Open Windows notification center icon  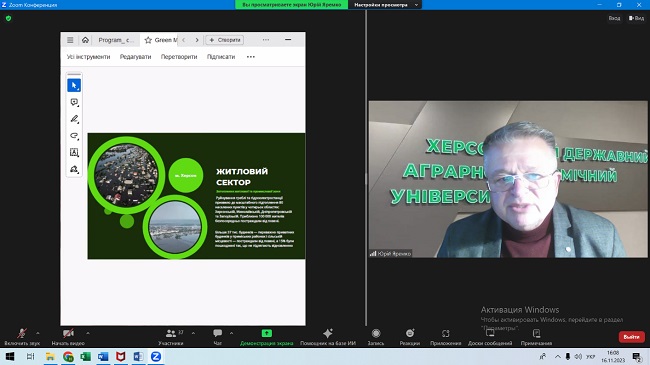pyautogui.click(x=637, y=356)
